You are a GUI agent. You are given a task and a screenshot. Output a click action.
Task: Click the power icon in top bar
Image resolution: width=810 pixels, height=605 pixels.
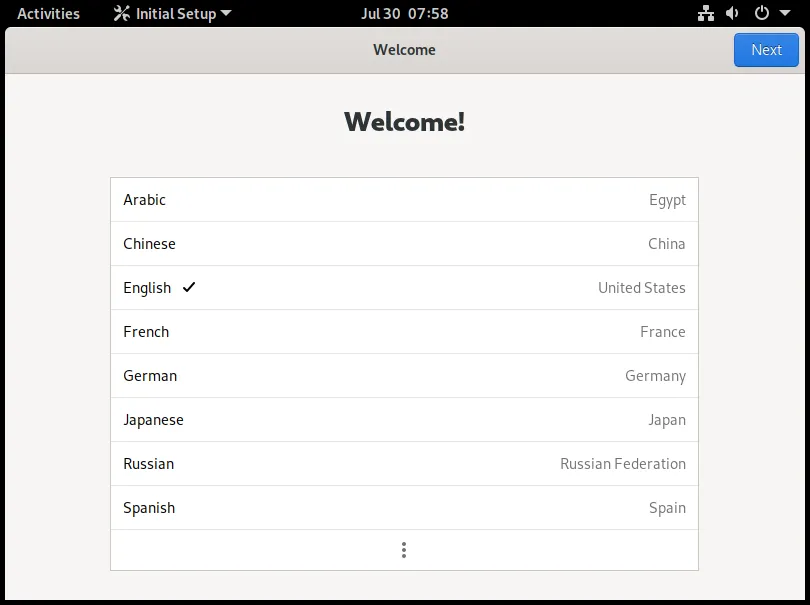tap(762, 14)
